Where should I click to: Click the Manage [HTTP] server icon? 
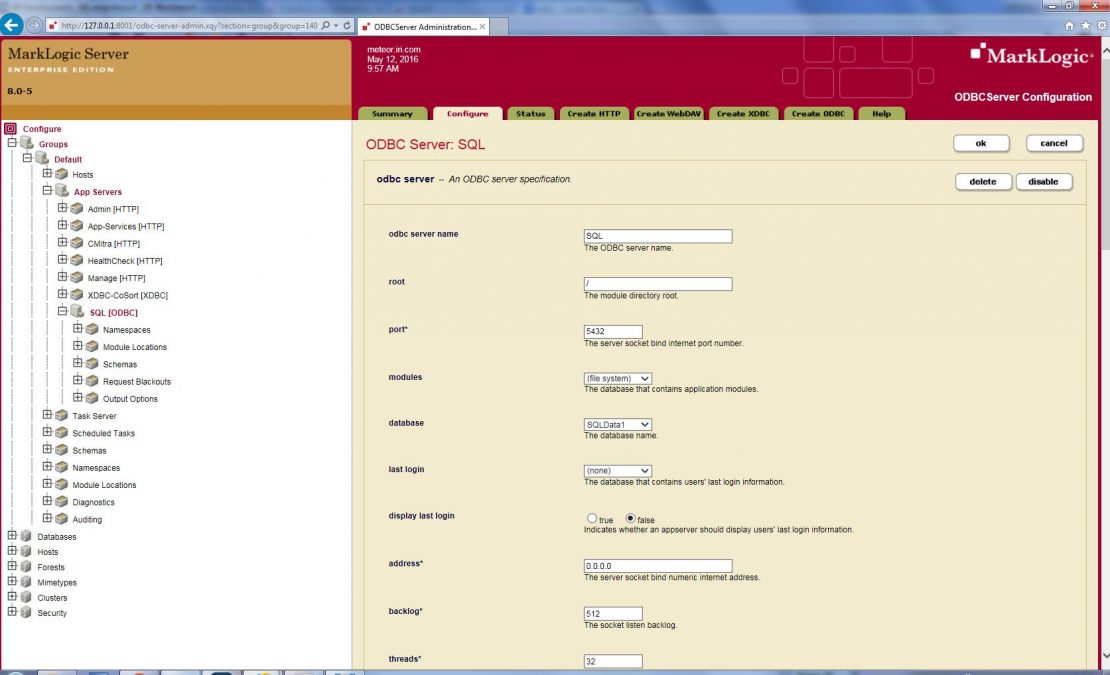[x=76, y=277]
